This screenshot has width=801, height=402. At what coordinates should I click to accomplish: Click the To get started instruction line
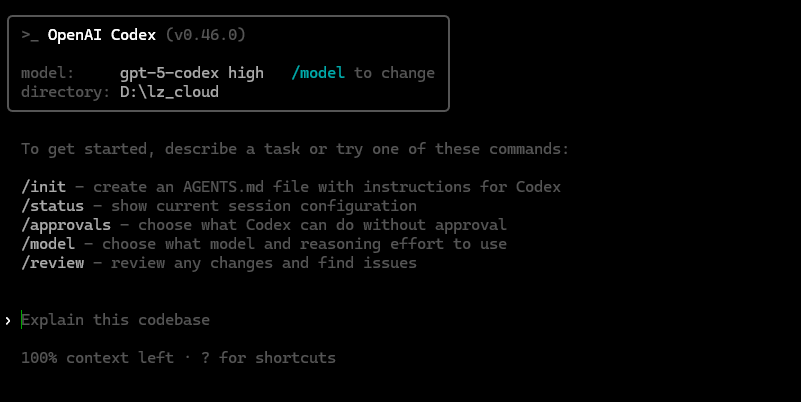[295, 149]
